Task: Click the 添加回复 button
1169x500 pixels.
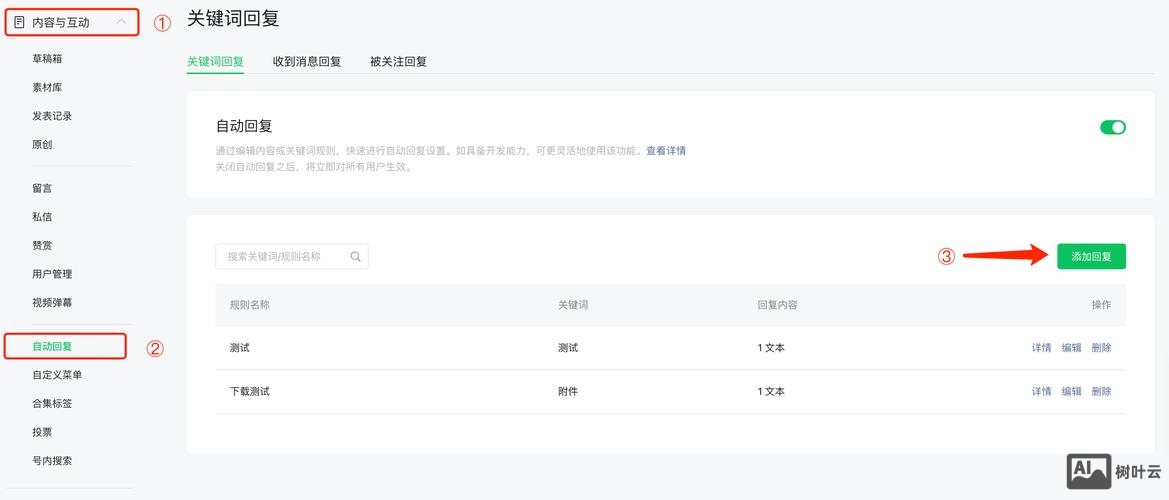Action: coord(1091,256)
